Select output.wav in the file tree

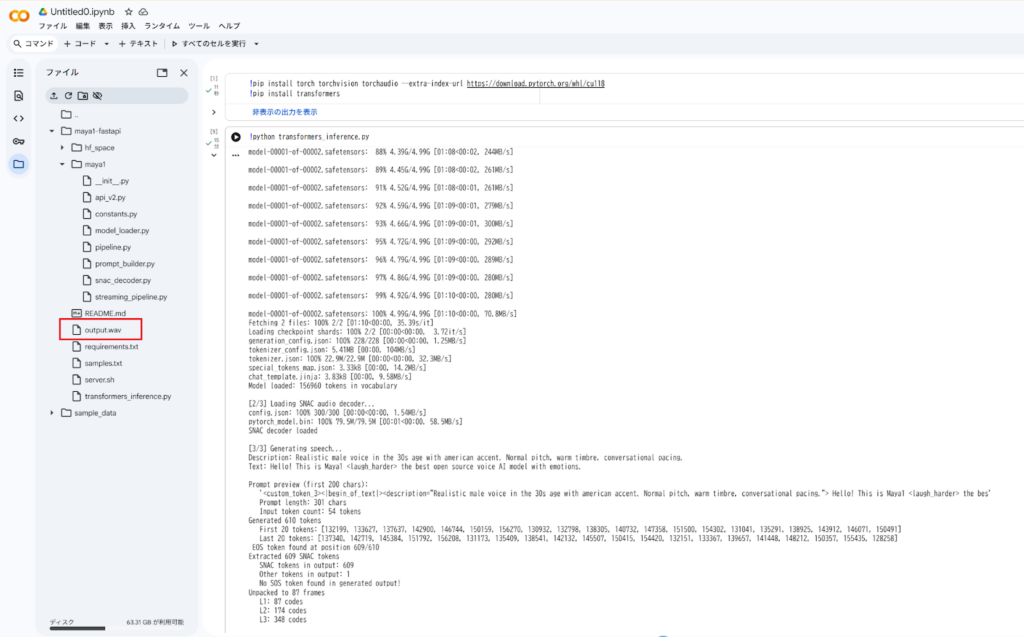click(102, 330)
